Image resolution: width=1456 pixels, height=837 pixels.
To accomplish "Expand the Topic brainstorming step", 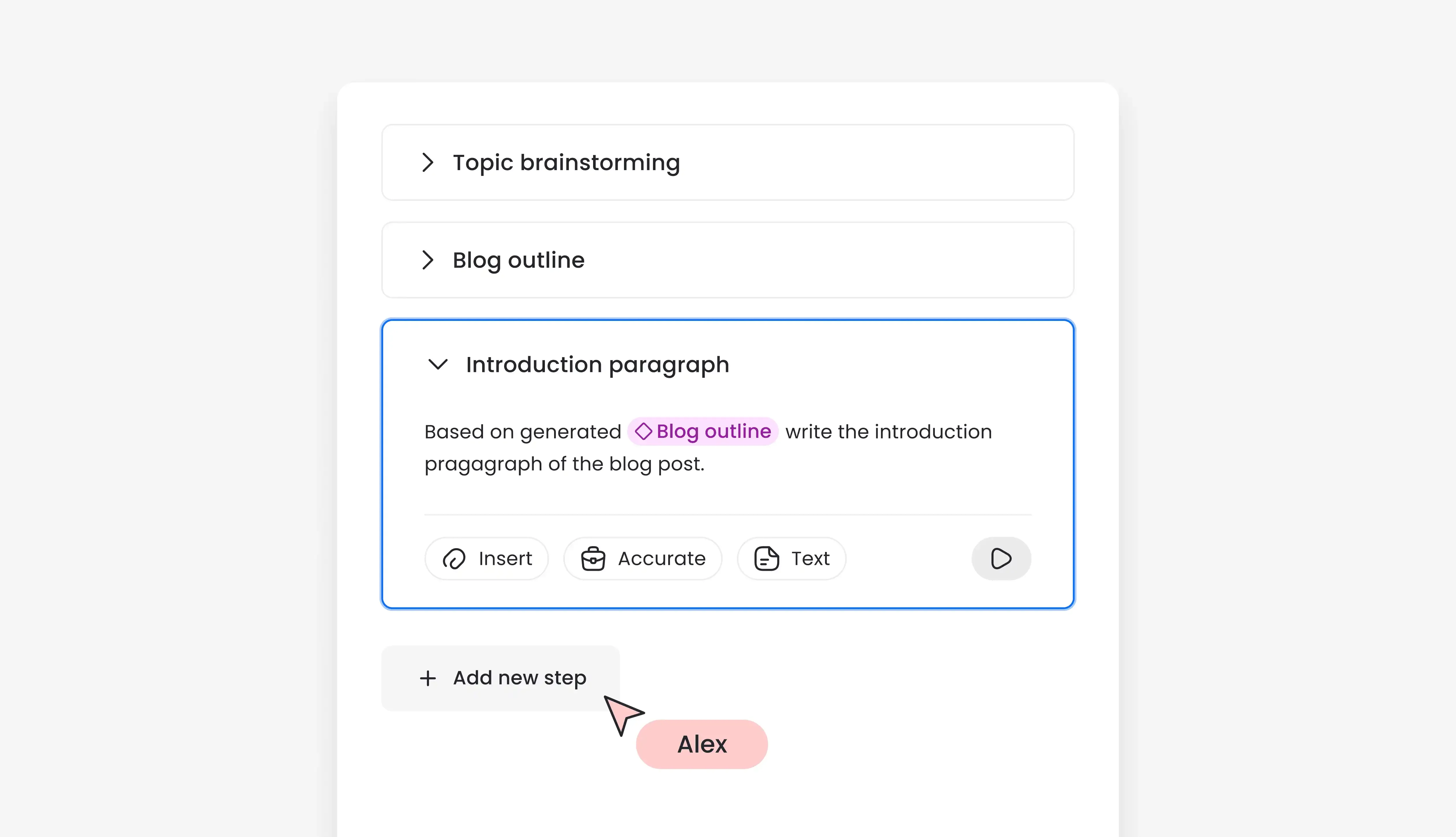I will pos(427,162).
